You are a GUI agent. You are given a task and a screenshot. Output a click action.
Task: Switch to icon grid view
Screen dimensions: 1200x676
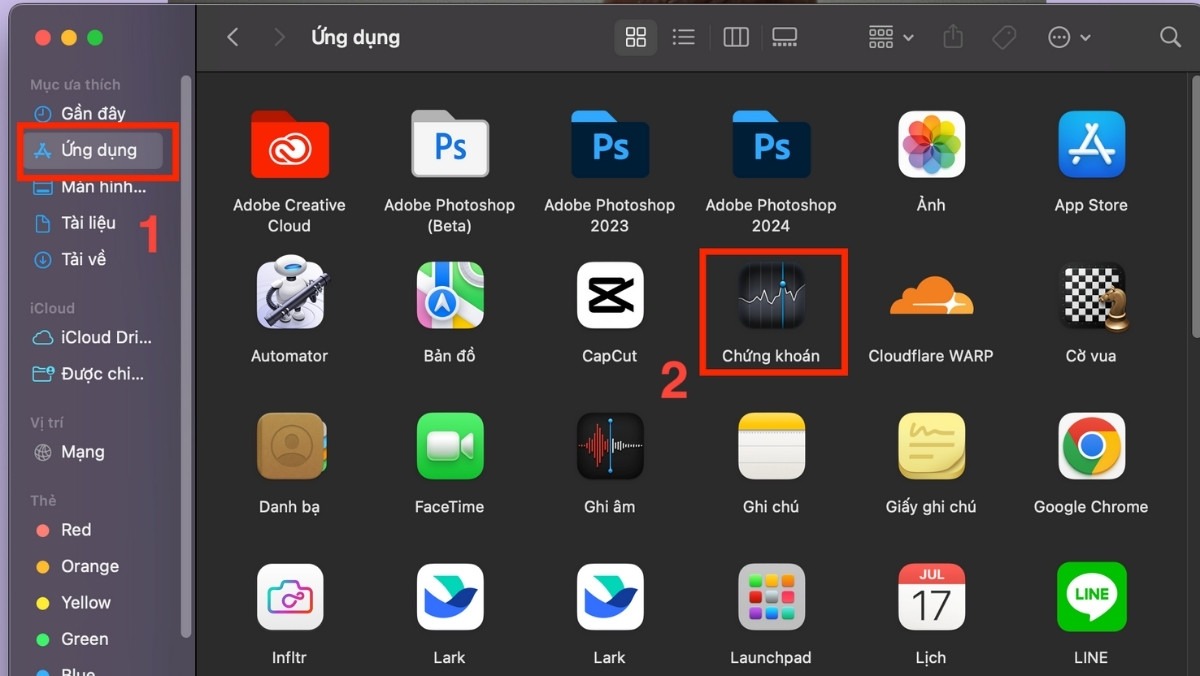[635, 37]
